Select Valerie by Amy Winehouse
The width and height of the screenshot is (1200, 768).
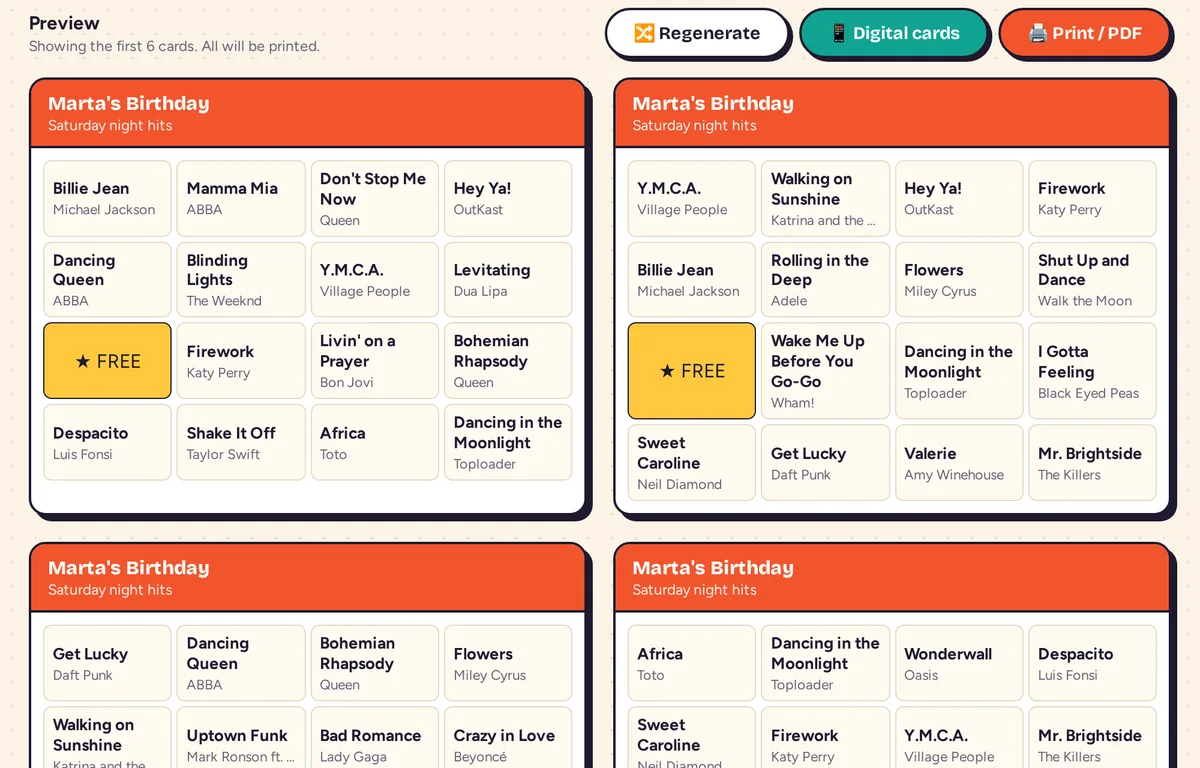[x=959, y=463]
